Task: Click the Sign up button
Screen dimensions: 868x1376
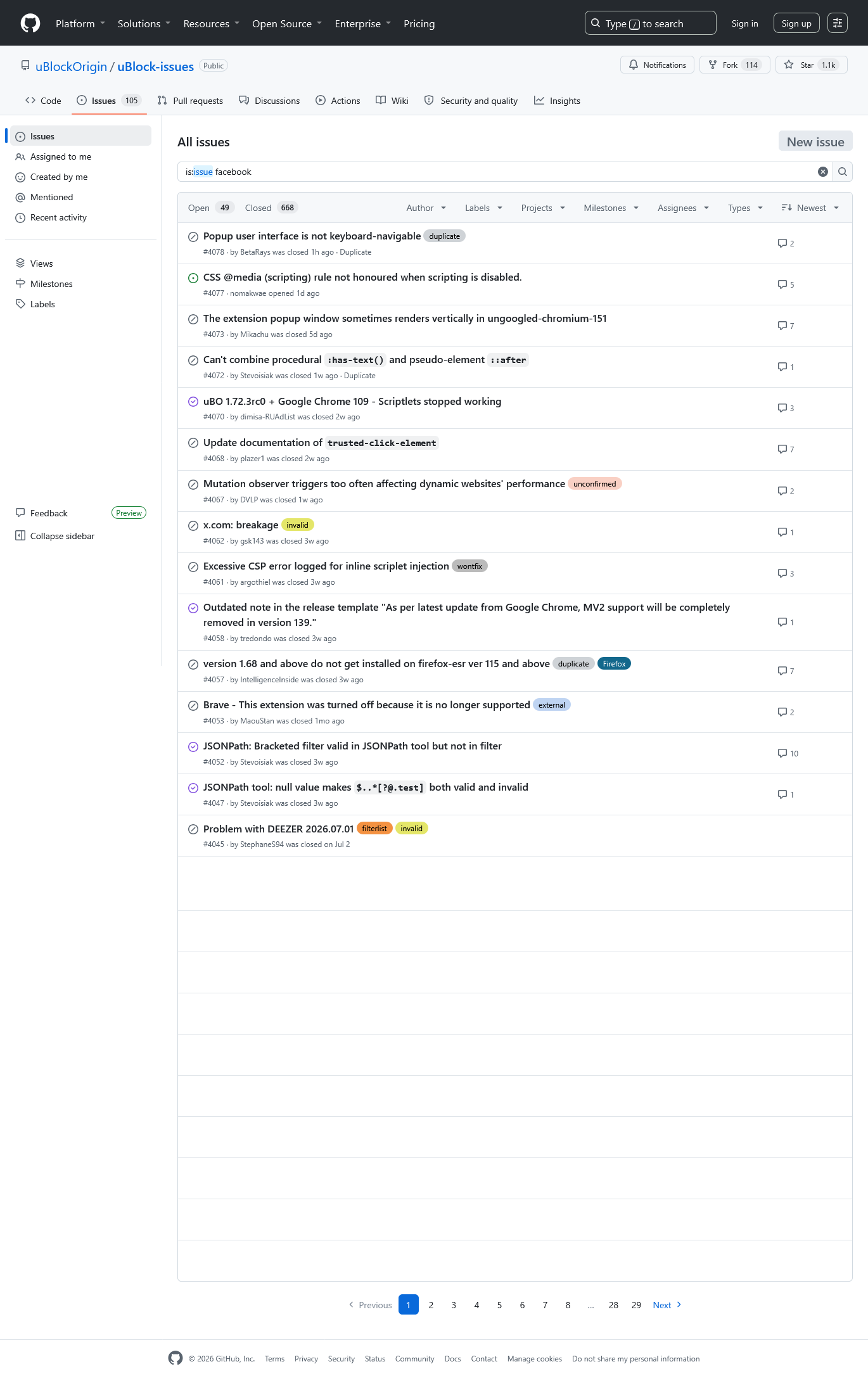Action: point(796,23)
